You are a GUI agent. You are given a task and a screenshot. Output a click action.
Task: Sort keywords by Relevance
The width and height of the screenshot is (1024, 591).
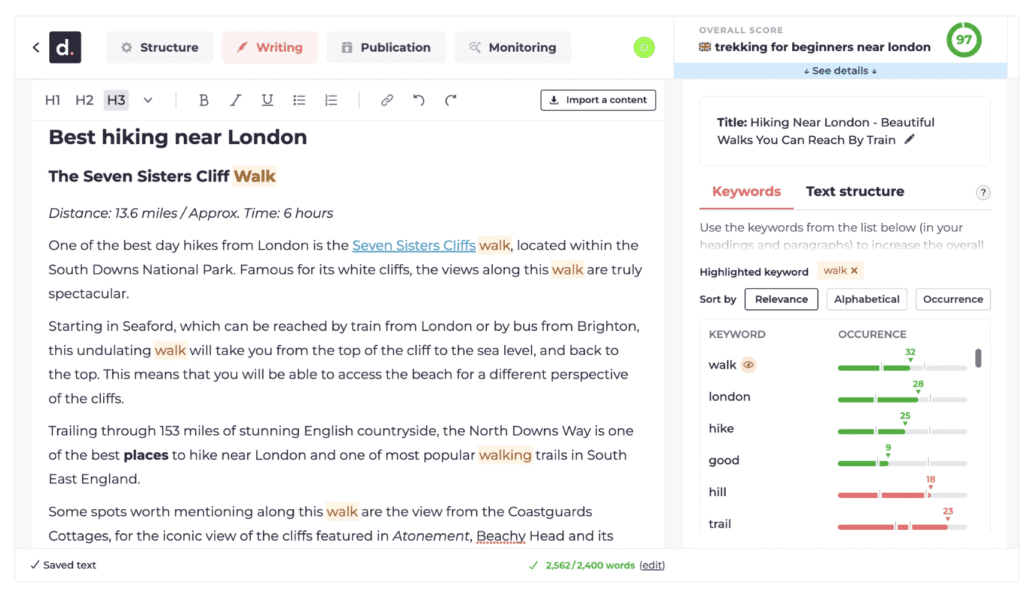point(781,299)
